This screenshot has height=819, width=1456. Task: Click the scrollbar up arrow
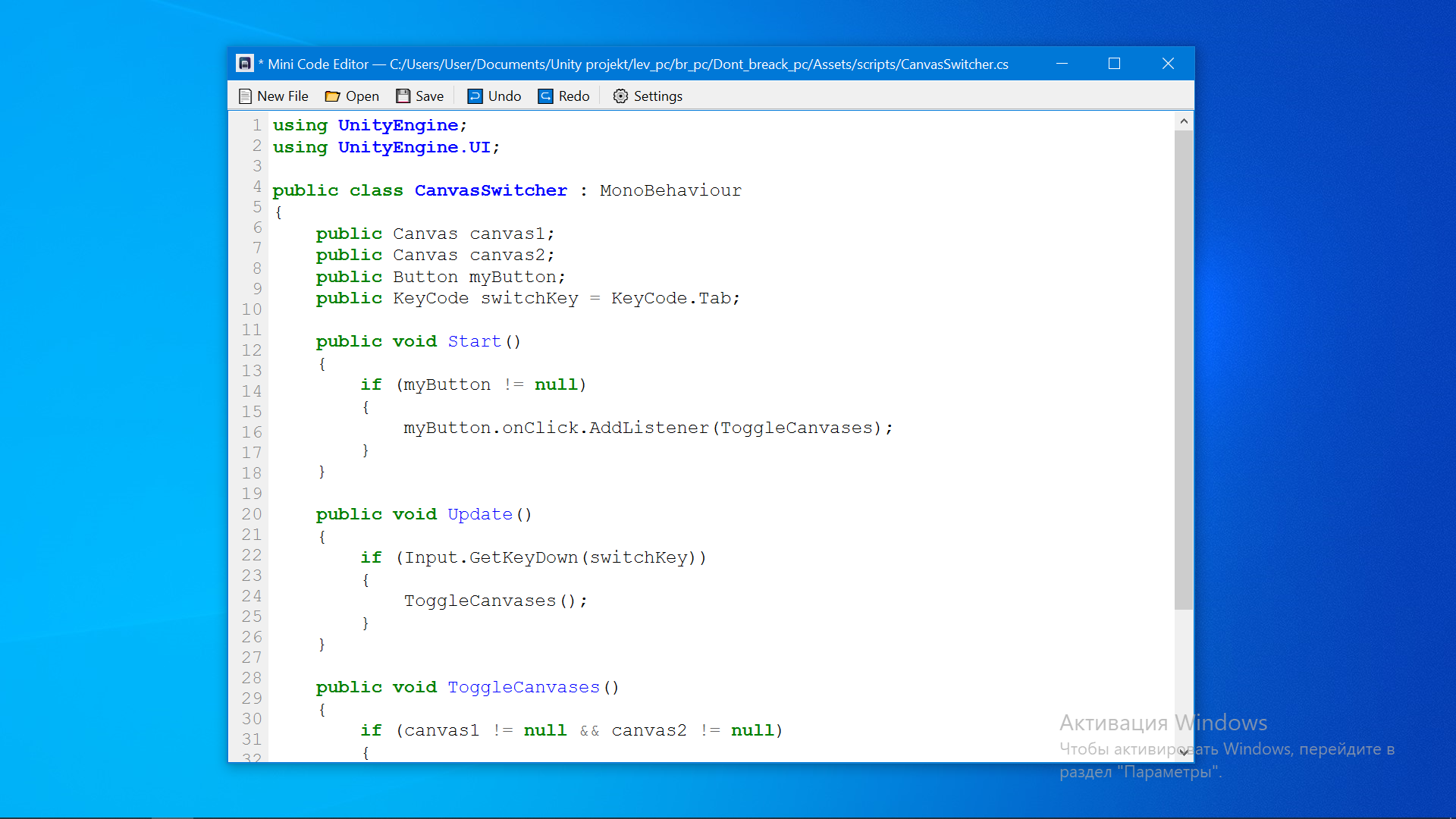[1184, 121]
